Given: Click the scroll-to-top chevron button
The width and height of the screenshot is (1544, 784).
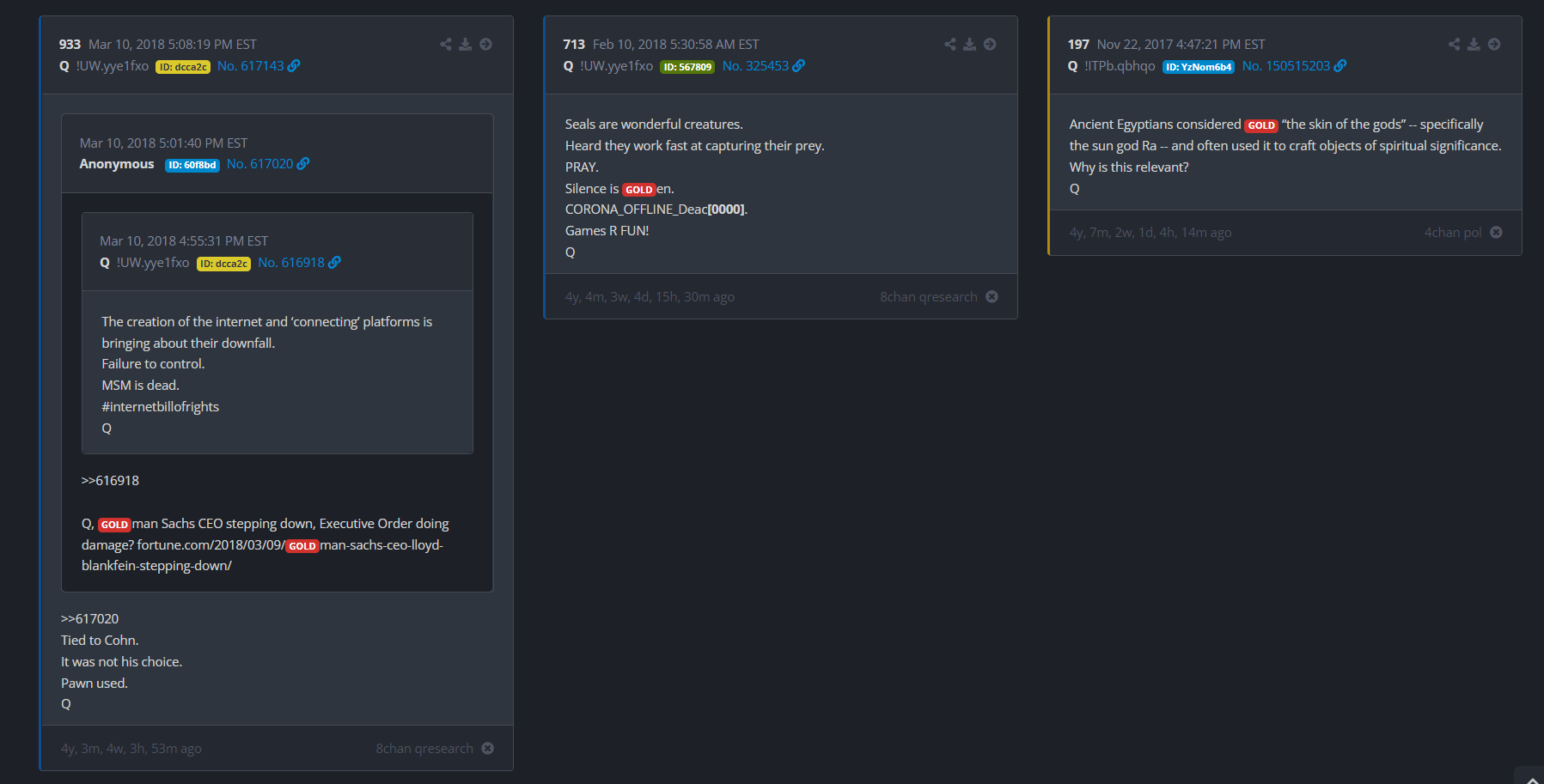Looking at the screenshot, I should (x=1532, y=778).
